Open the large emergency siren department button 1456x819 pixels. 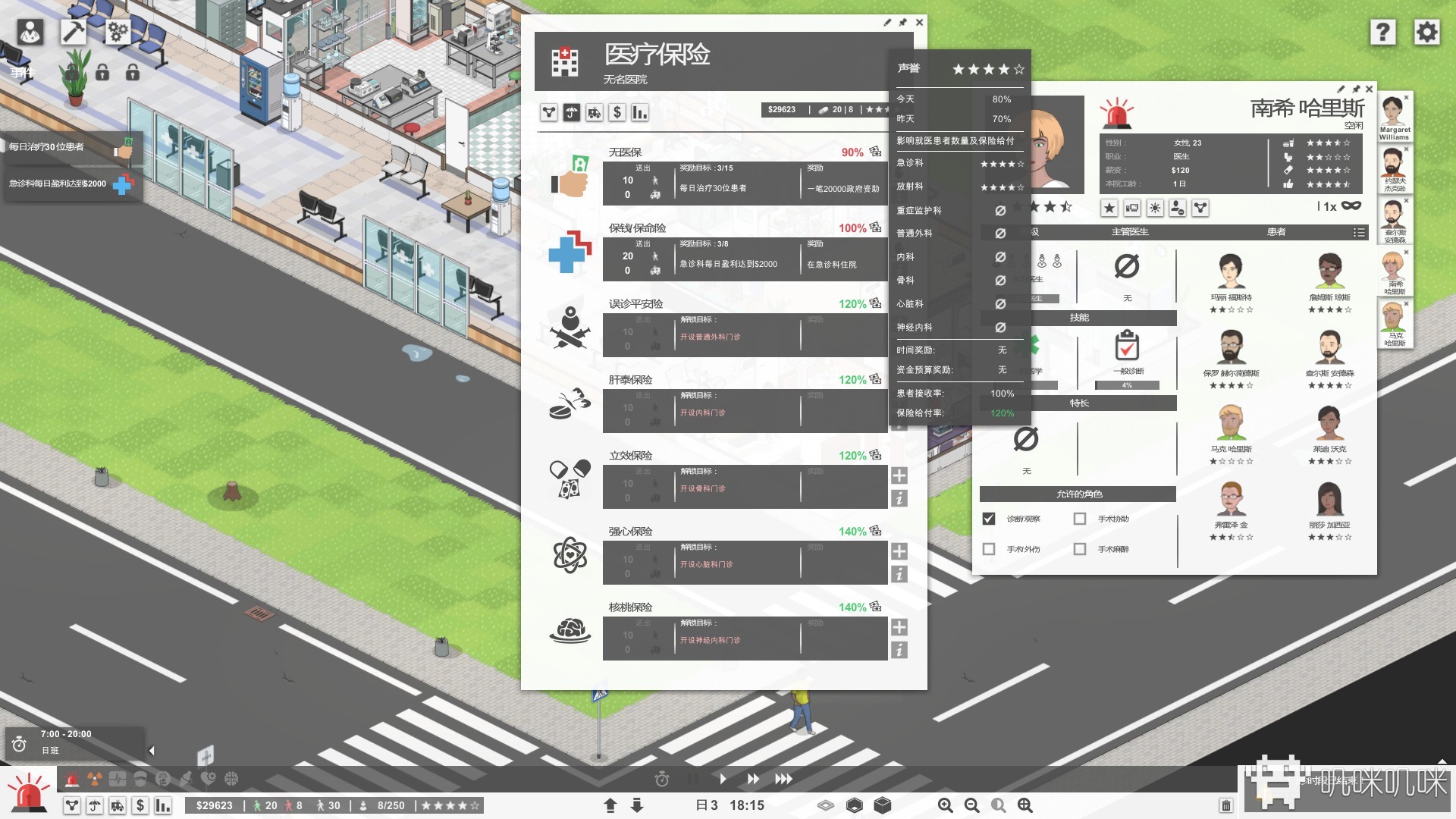29,792
